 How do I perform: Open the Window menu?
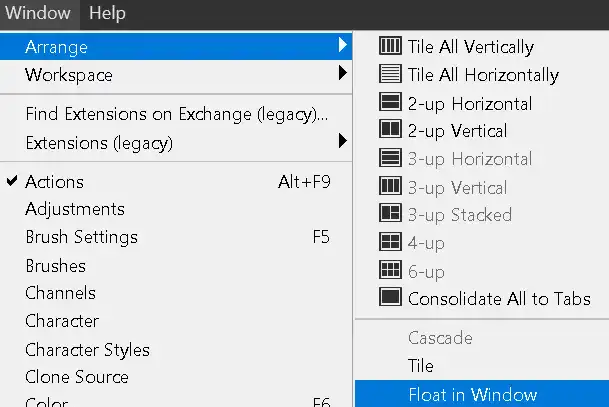(x=38, y=13)
